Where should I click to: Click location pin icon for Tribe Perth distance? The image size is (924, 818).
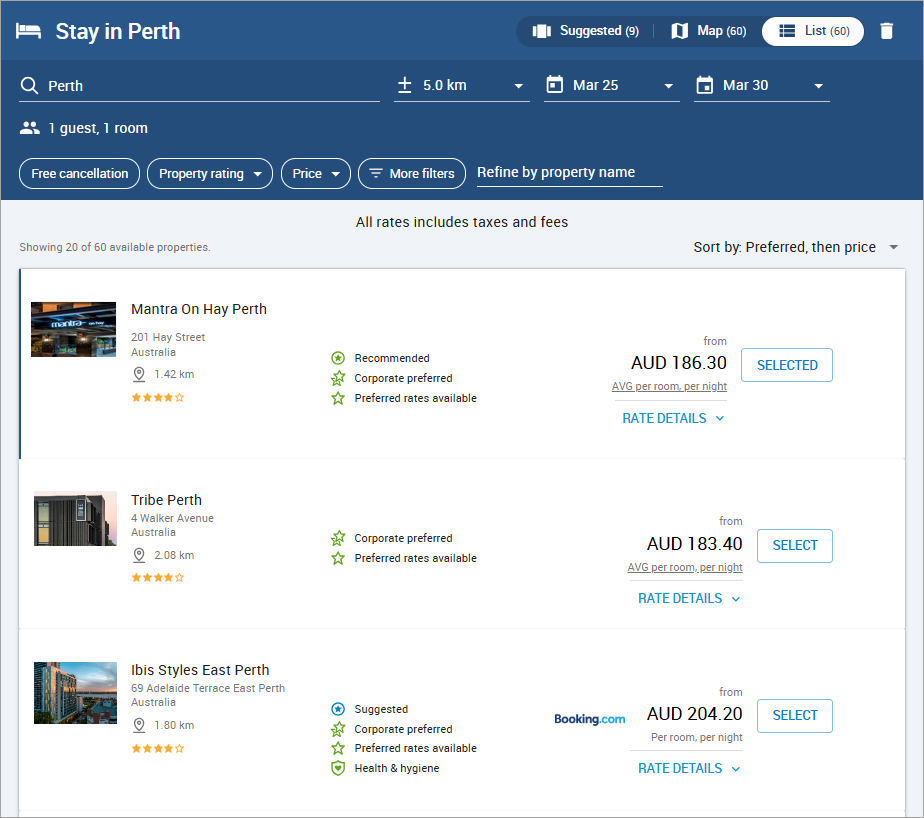pyautogui.click(x=139, y=555)
